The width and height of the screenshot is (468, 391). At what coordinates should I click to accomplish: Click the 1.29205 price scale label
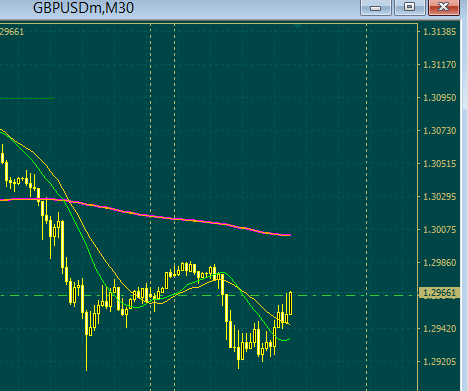439,362
